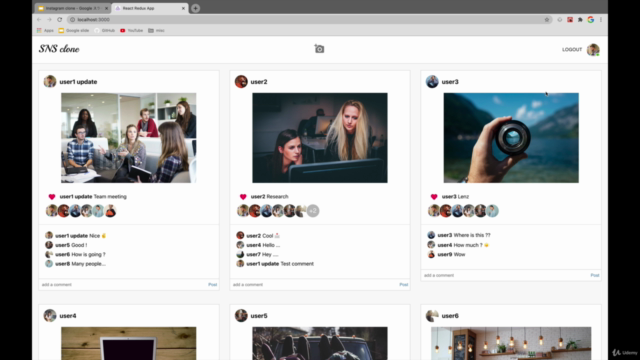Click user9 avatar on 'Wow' comment
640x360 pixels.
[x=431, y=254]
